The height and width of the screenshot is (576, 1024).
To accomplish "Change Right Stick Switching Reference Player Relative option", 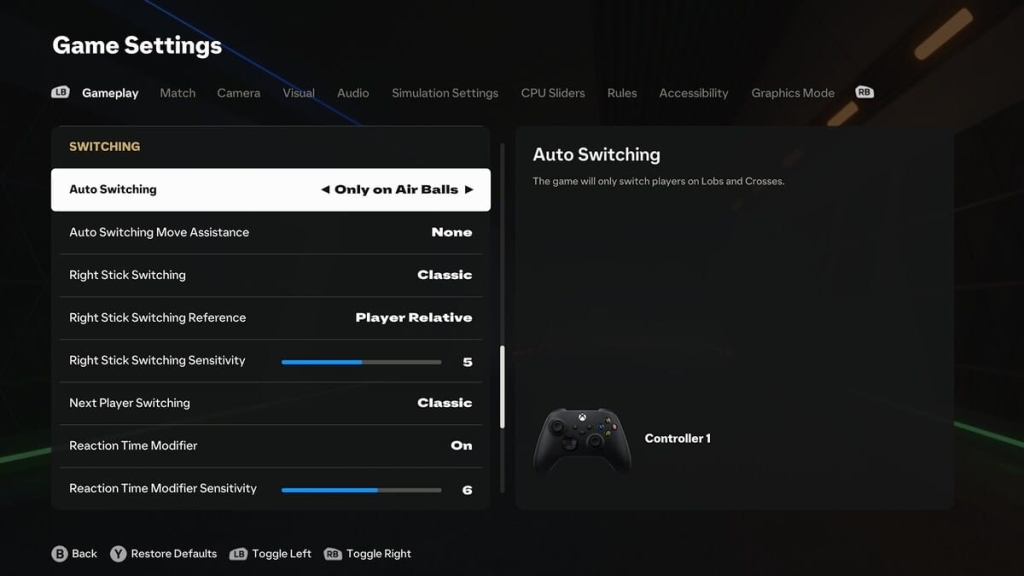I will coord(270,317).
